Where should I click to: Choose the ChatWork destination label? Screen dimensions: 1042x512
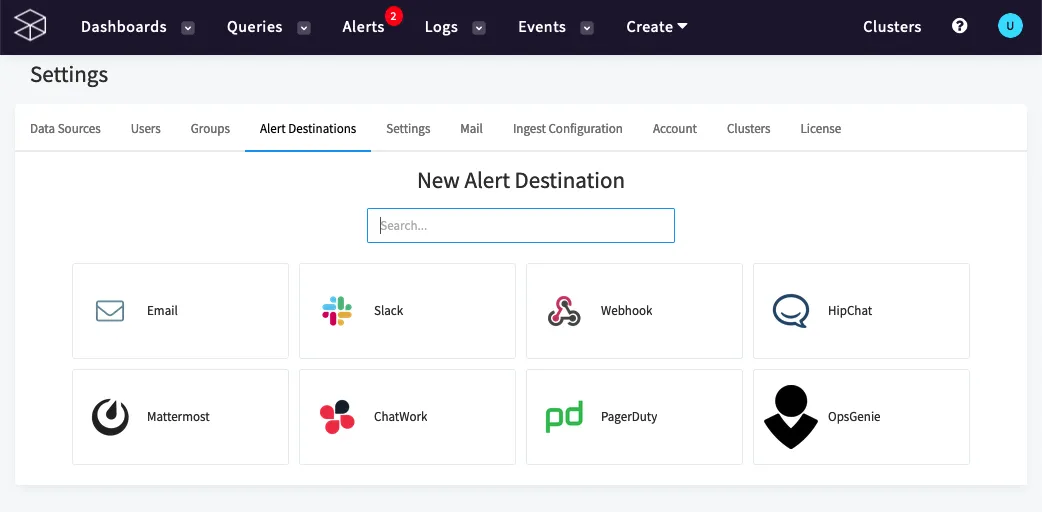point(401,417)
